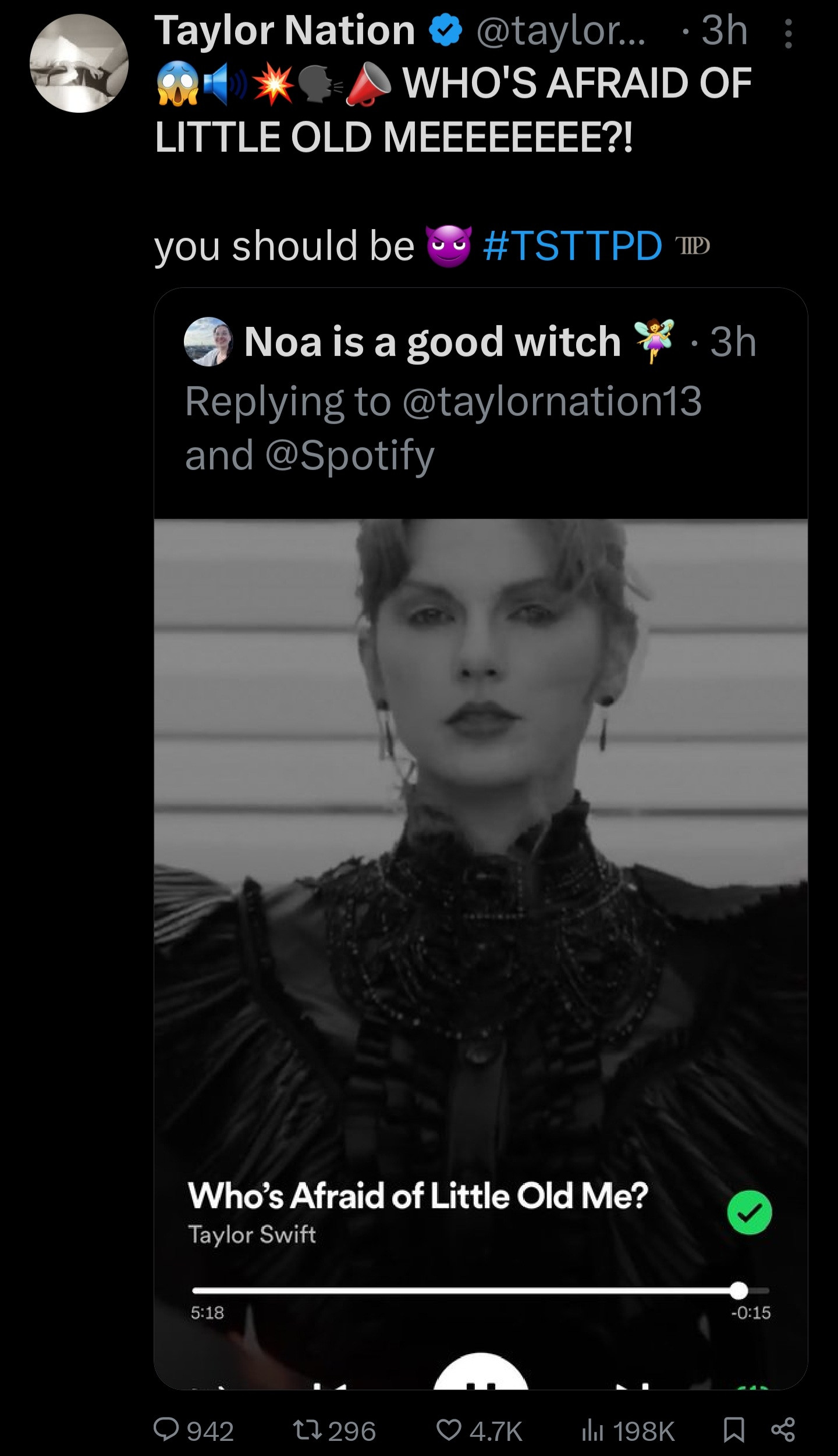Viewport: 838px width, 1456px height.
Task: Click Noa's small profile avatar
Action: point(208,341)
